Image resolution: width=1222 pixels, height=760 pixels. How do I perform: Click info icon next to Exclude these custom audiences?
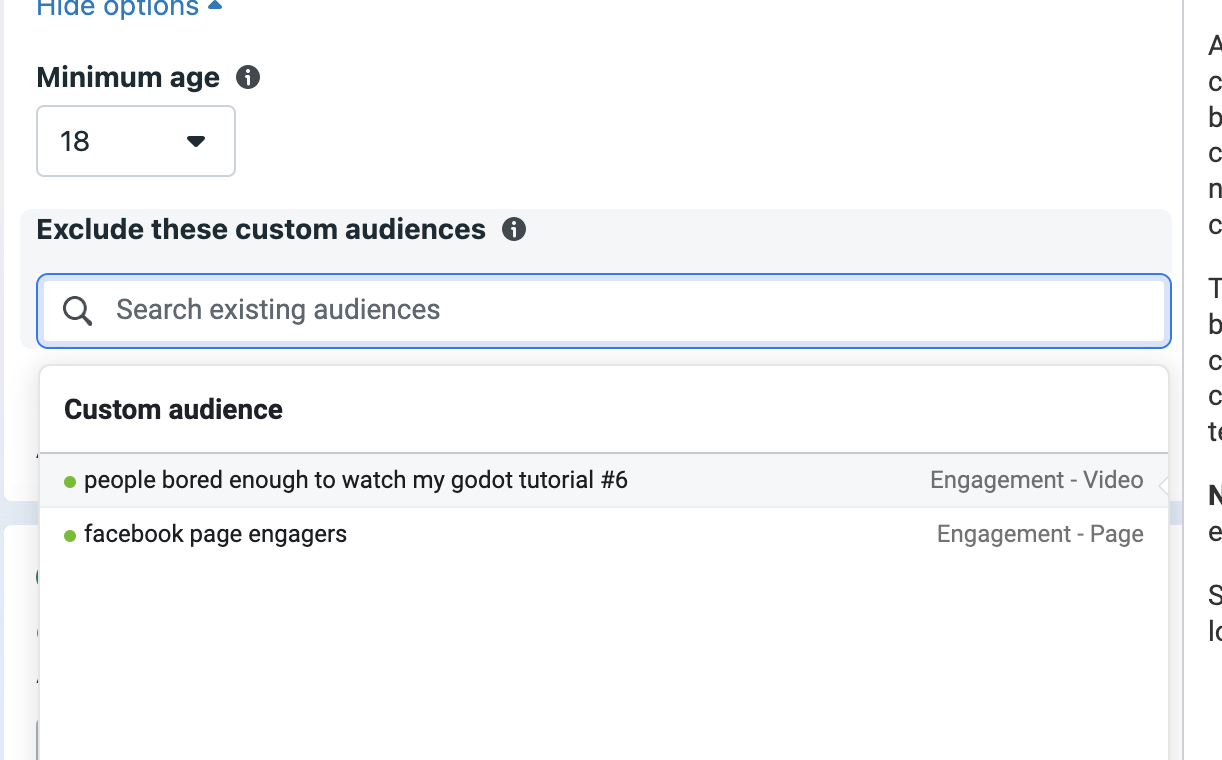pyautogui.click(x=514, y=229)
